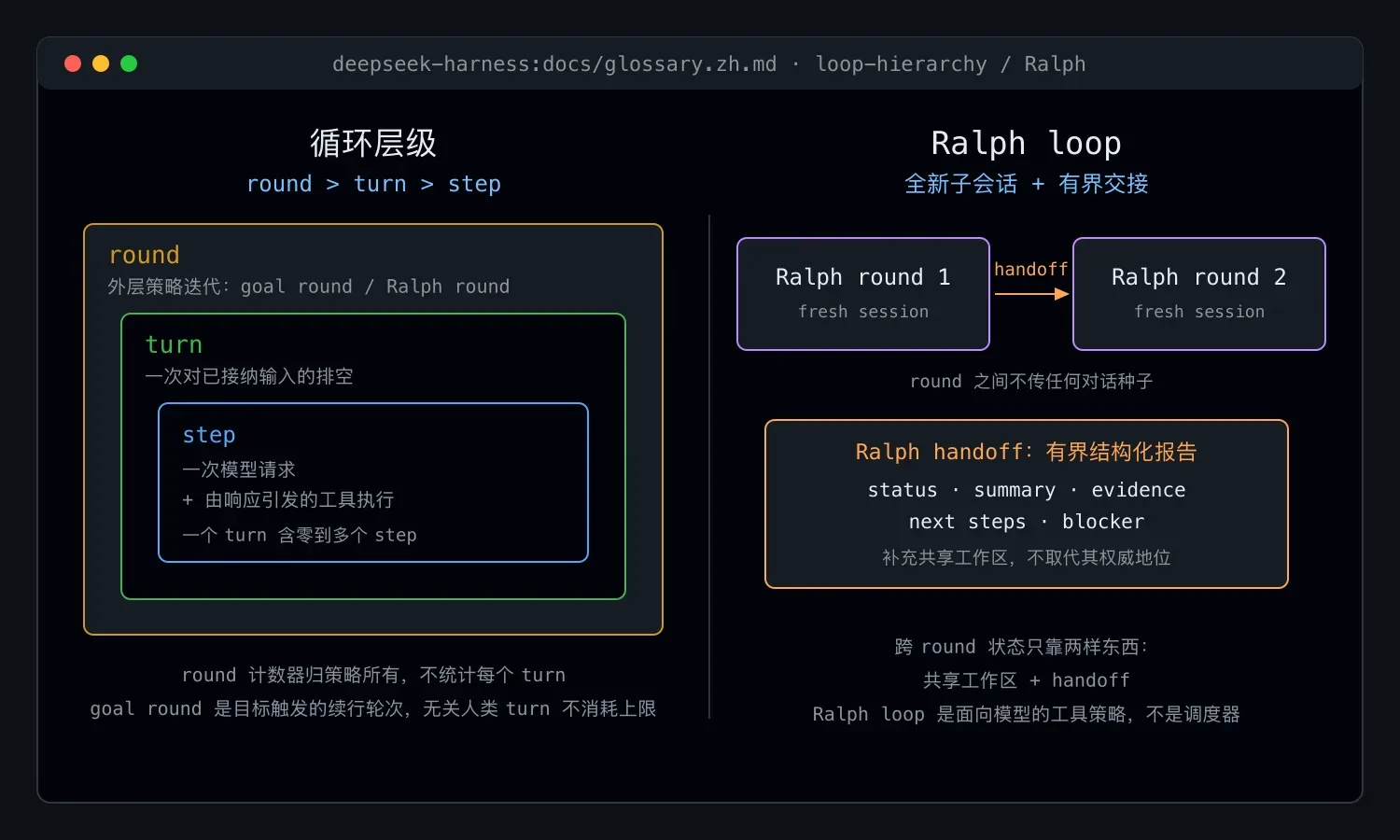Screen dimensions: 1400x840
Task: Click the blue "step" box title
Action: pyautogui.click(x=209, y=435)
